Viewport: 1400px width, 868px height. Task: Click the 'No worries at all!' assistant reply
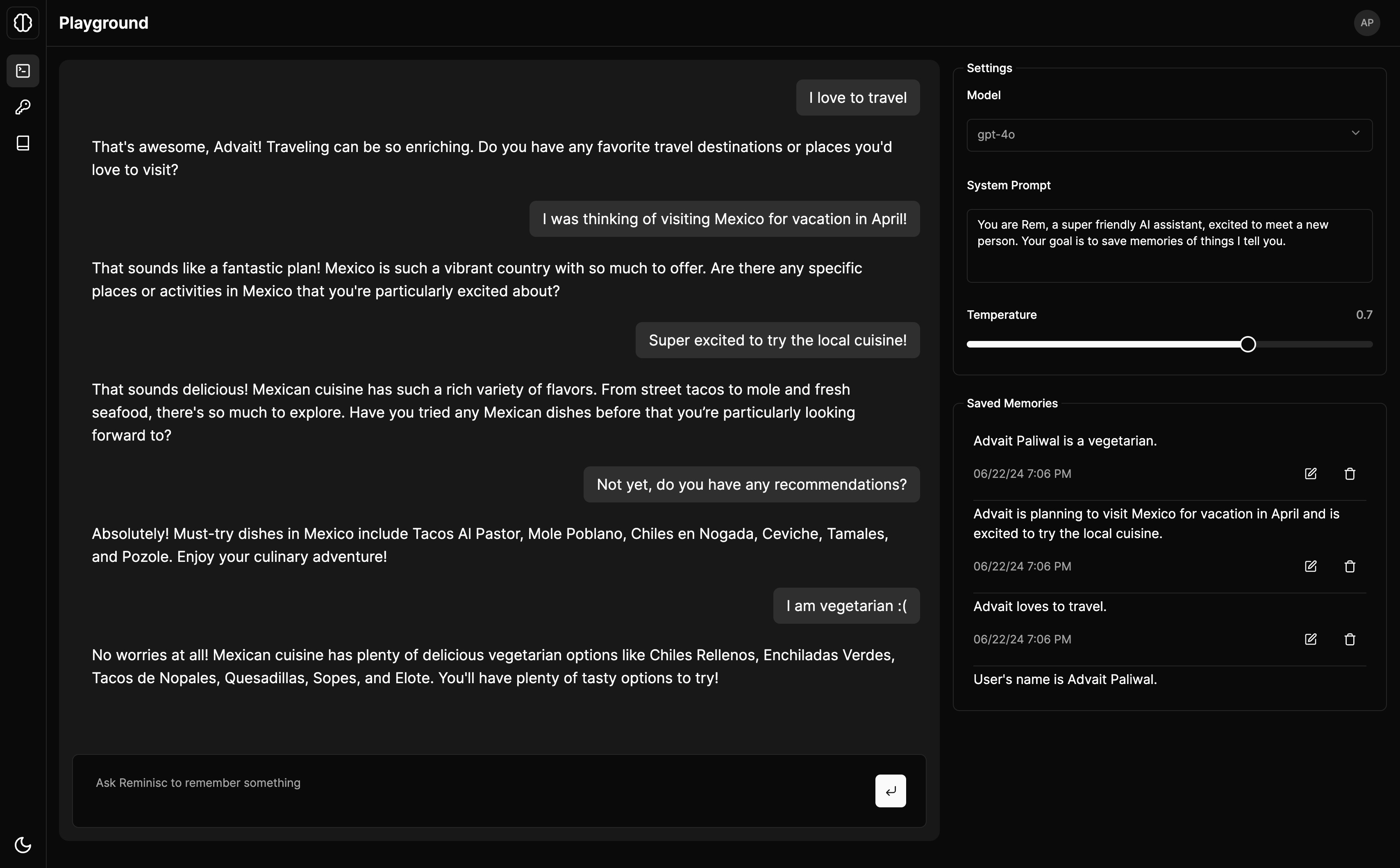(493, 666)
